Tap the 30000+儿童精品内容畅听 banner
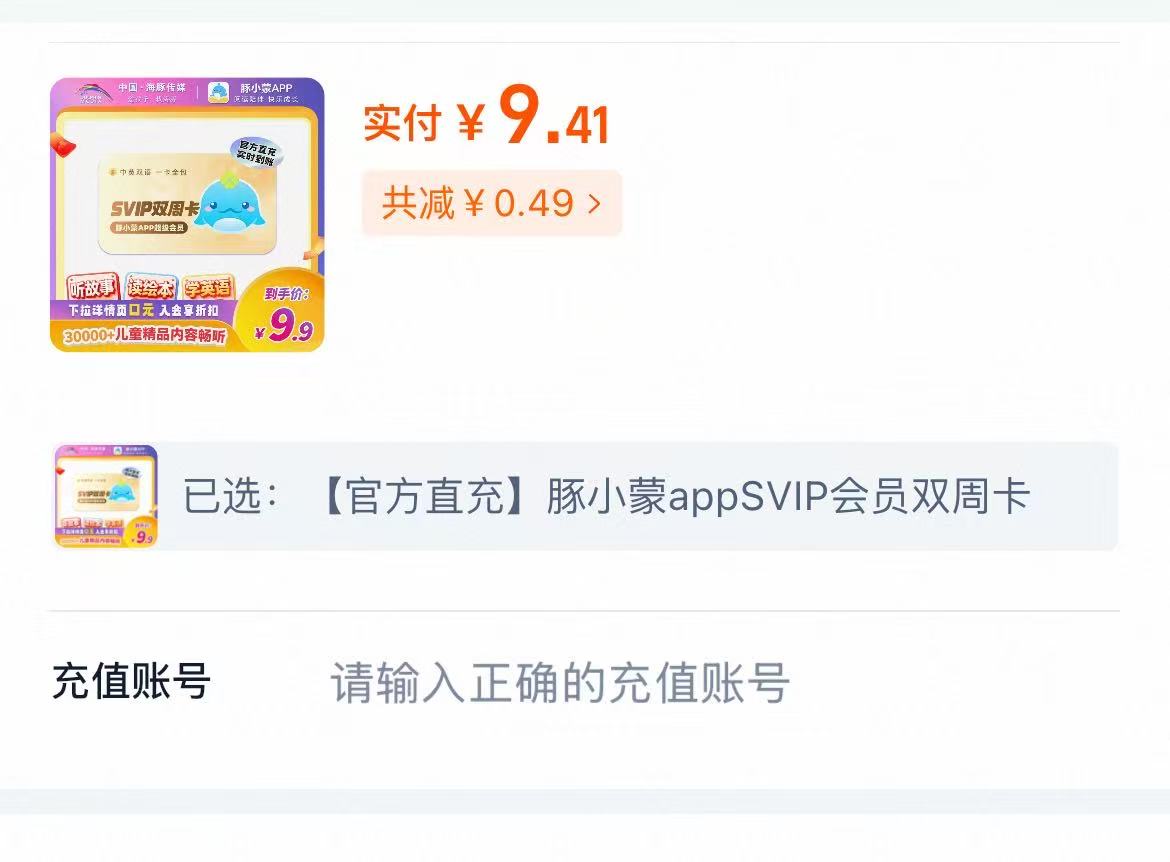The image size is (1170, 862). coord(144,336)
